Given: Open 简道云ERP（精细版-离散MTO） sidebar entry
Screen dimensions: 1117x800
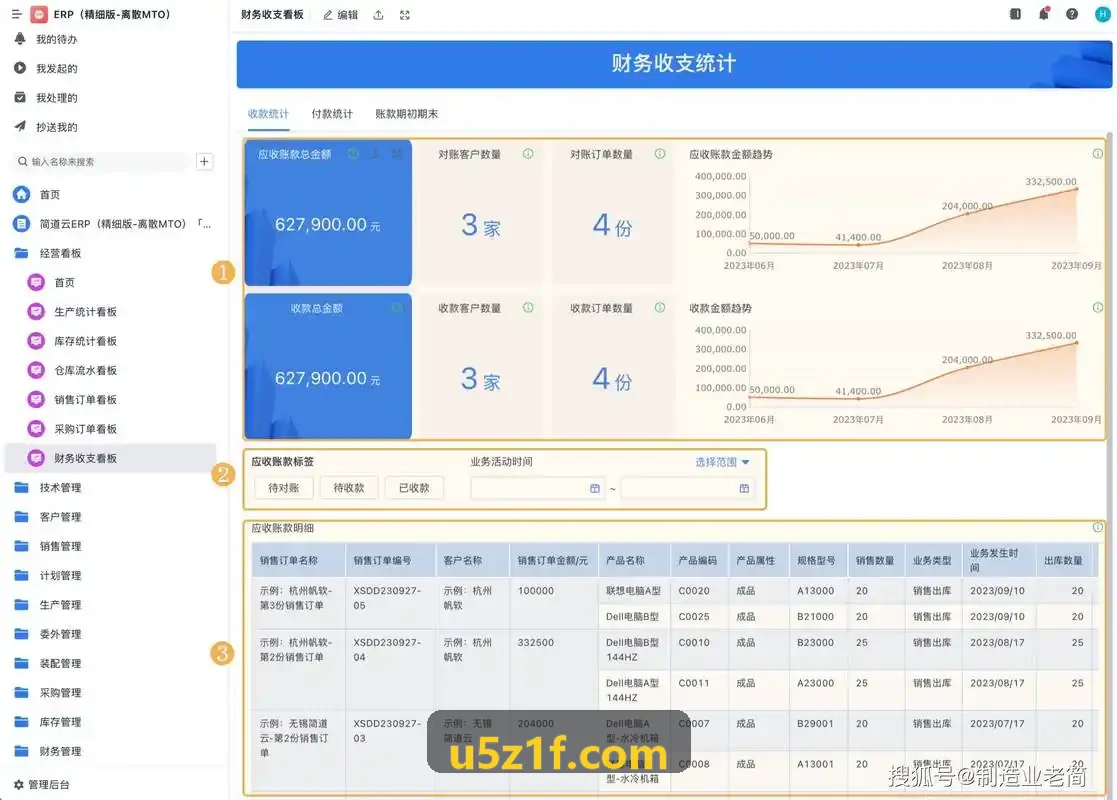Looking at the screenshot, I should 114,224.
